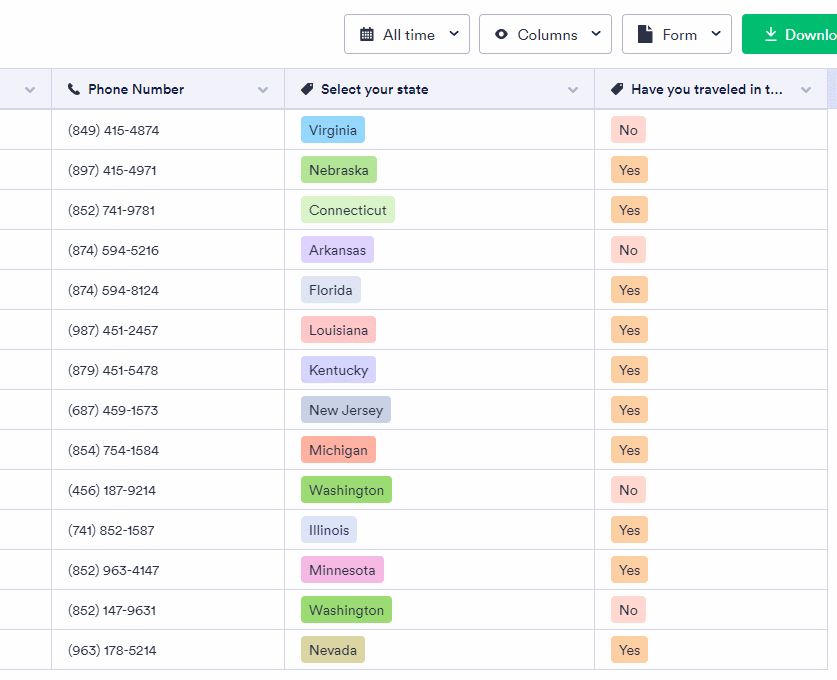Open Select your state column menu chevron
Viewport: 837px width, 680px height.
click(573, 90)
